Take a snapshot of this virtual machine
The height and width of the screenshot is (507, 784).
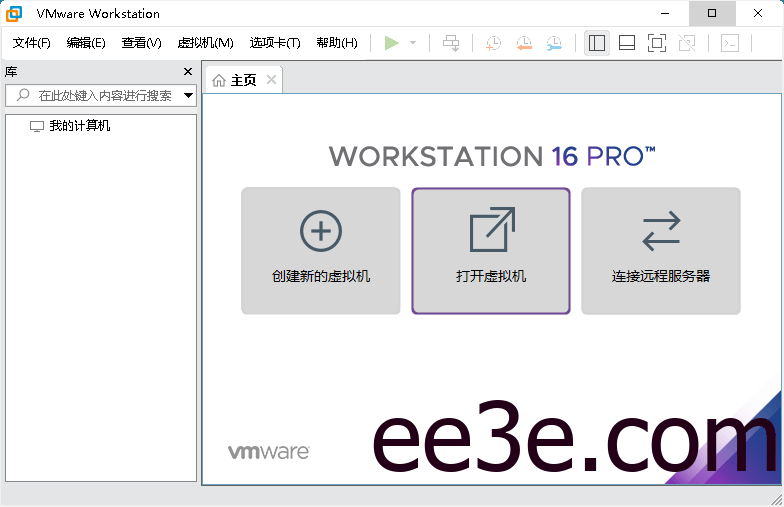pyautogui.click(x=493, y=43)
